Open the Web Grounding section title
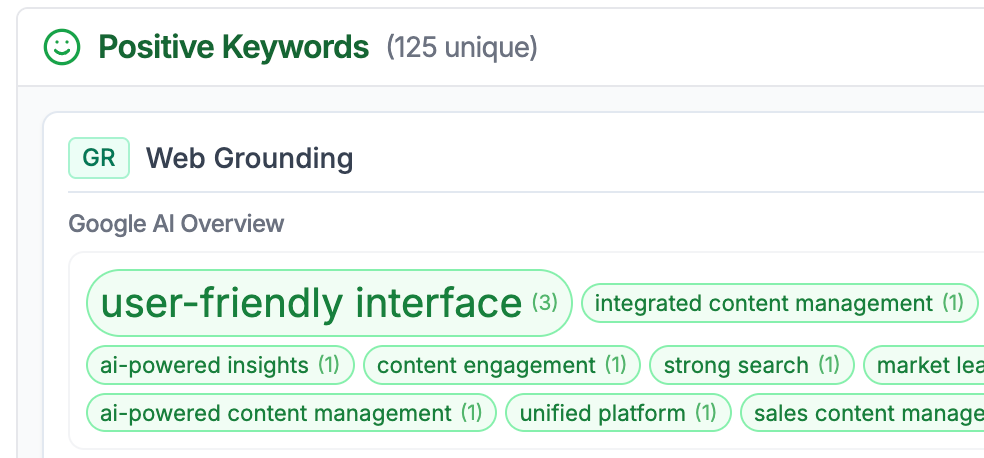 249,158
